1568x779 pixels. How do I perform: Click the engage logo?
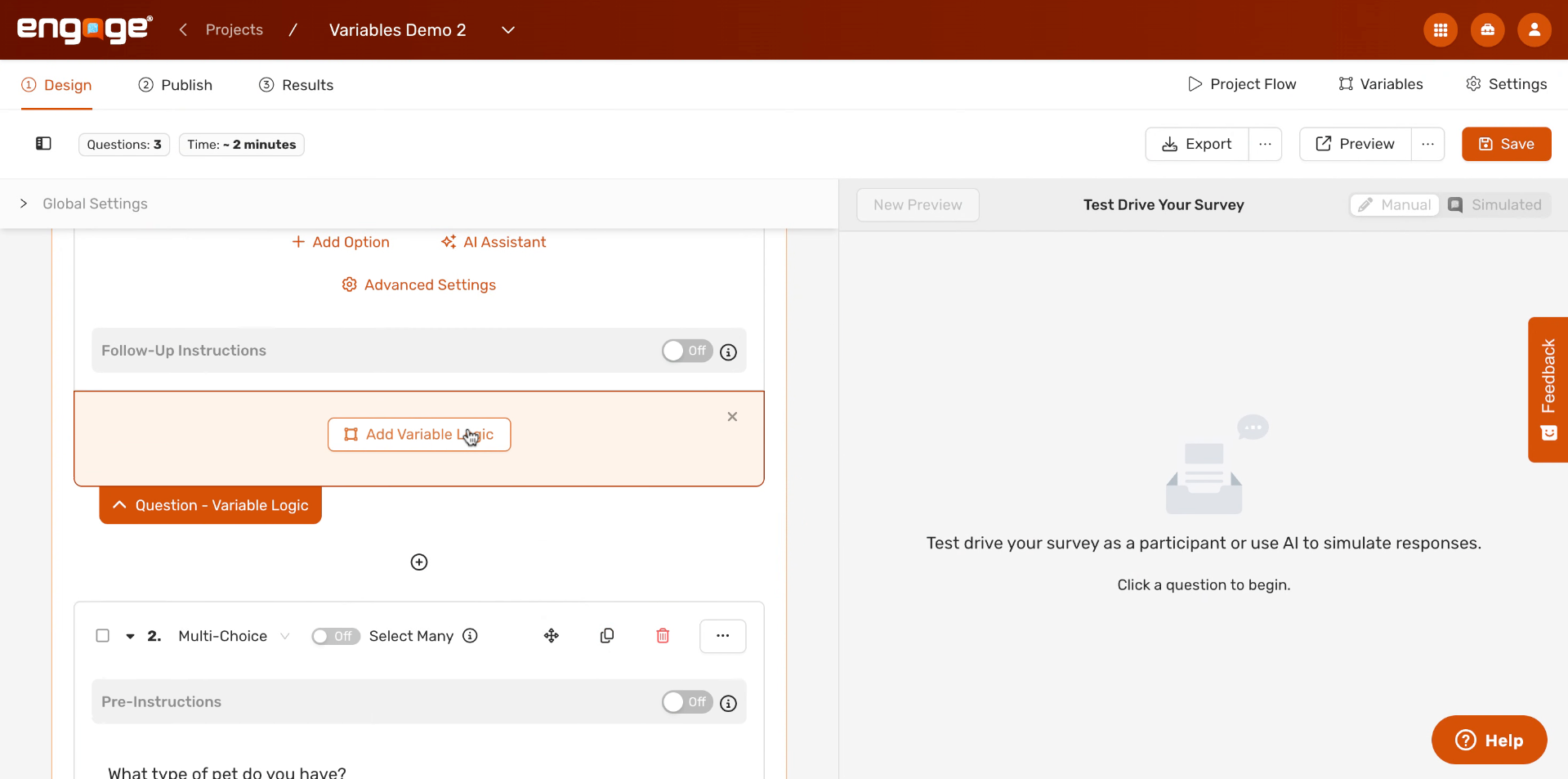85,29
